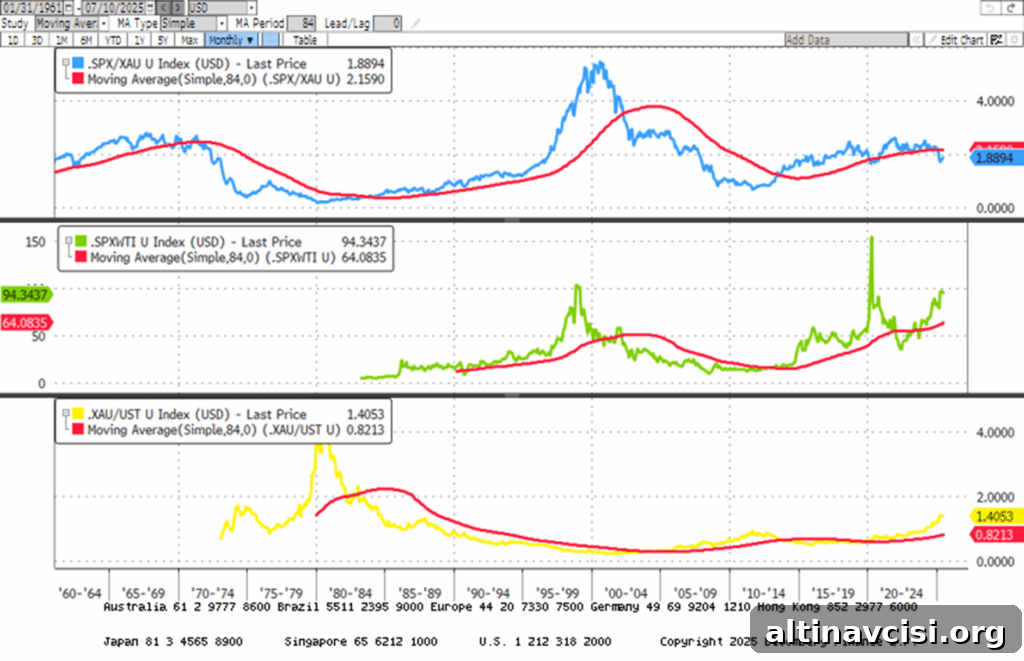Click red moving average swatch for .XAU/UST
This screenshot has height=661, width=1024.
[x=78, y=430]
